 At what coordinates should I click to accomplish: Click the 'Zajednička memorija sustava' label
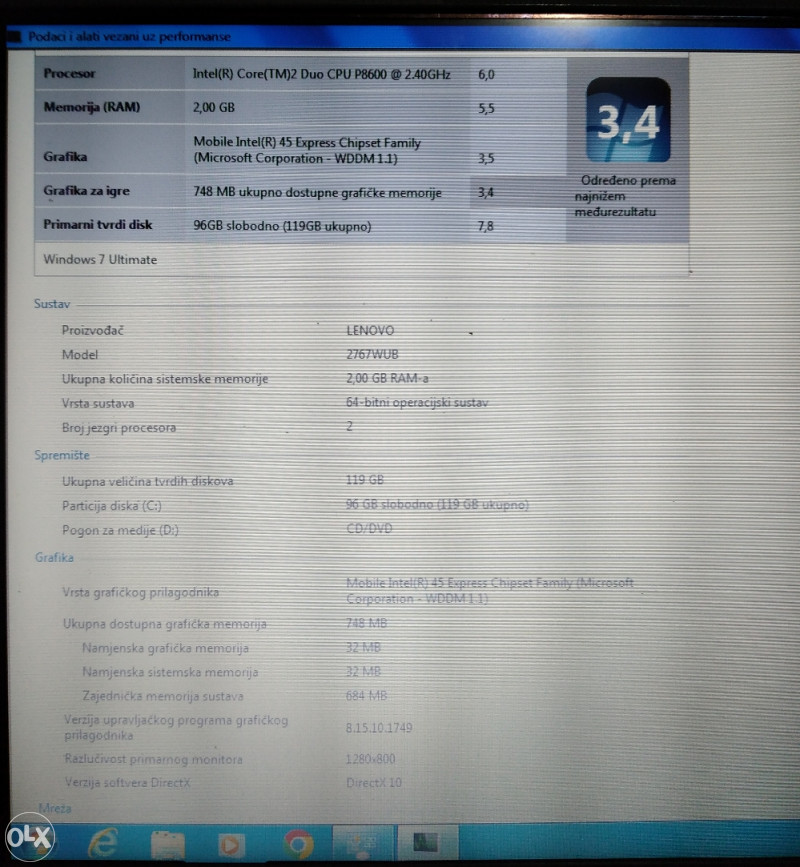(x=163, y=696)
